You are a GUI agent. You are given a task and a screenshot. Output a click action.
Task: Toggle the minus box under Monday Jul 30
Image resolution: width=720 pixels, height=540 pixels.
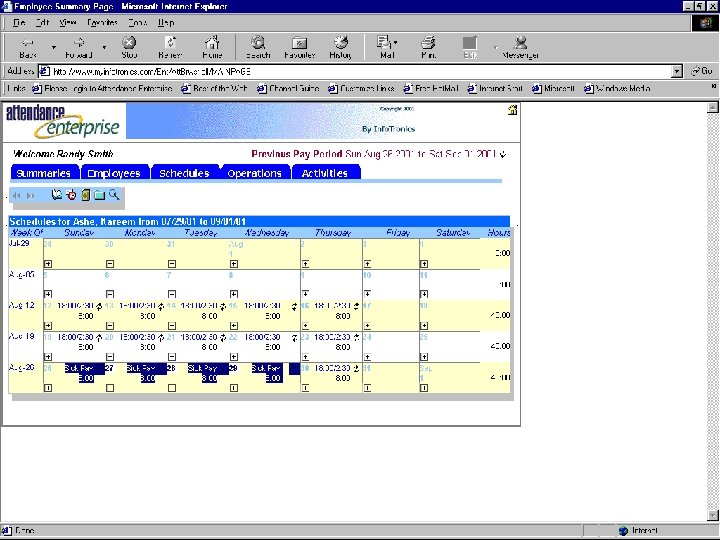pyautogui.click(x=110, y=264)
